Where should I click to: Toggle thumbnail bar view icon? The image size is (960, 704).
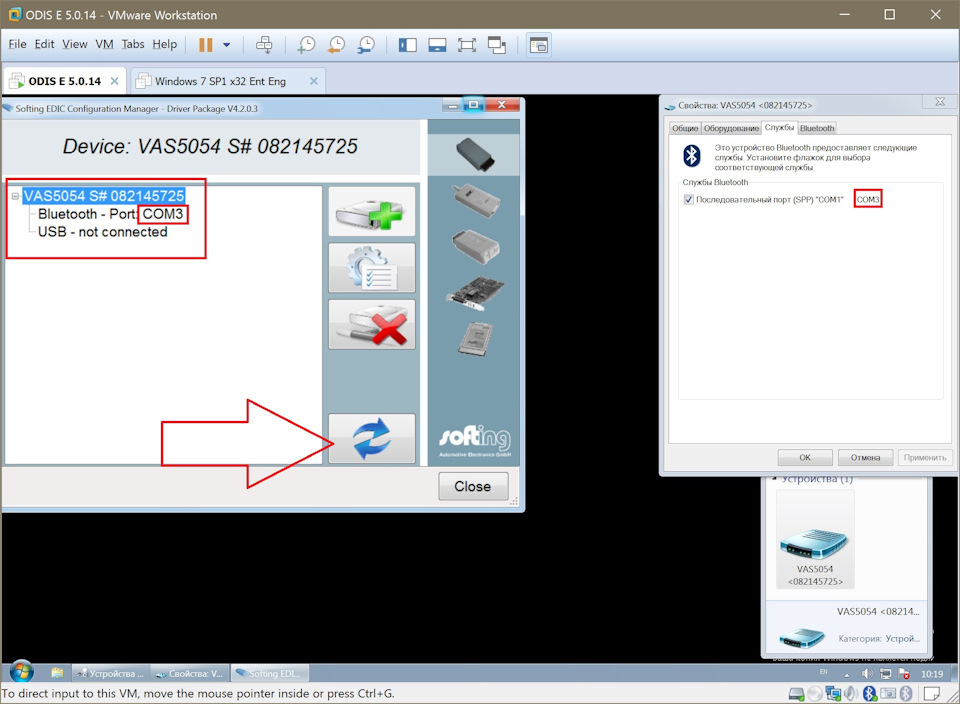coord(437,45)
